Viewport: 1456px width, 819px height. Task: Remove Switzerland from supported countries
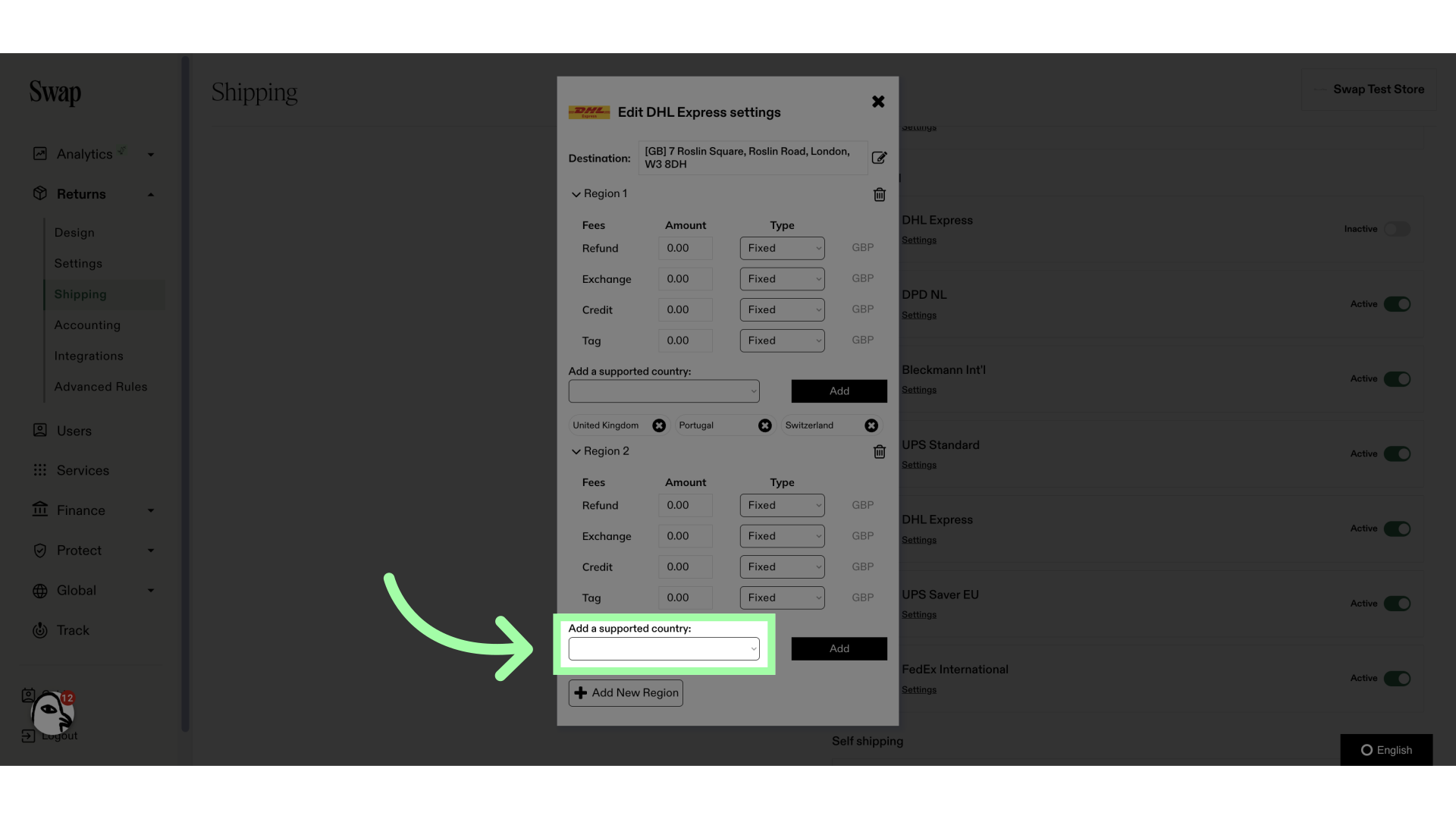(871, 425)
